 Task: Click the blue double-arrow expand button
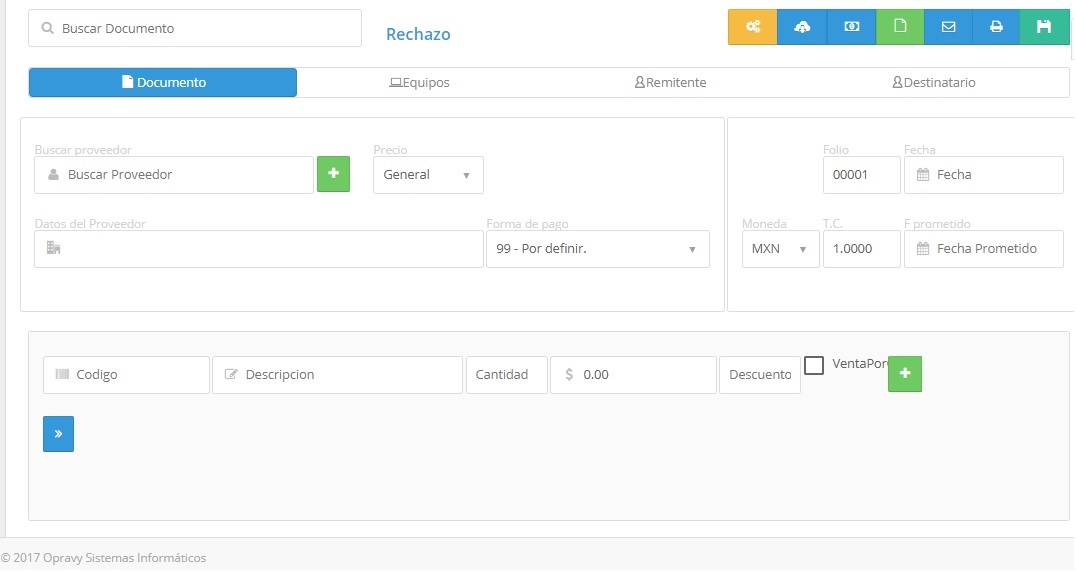point(58,434)
